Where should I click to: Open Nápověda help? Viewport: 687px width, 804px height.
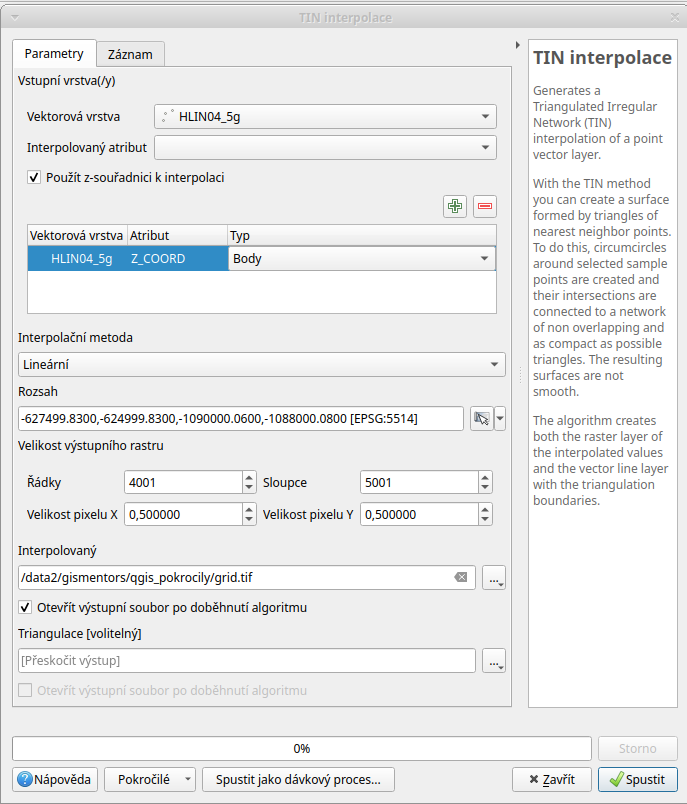point(55,779)
